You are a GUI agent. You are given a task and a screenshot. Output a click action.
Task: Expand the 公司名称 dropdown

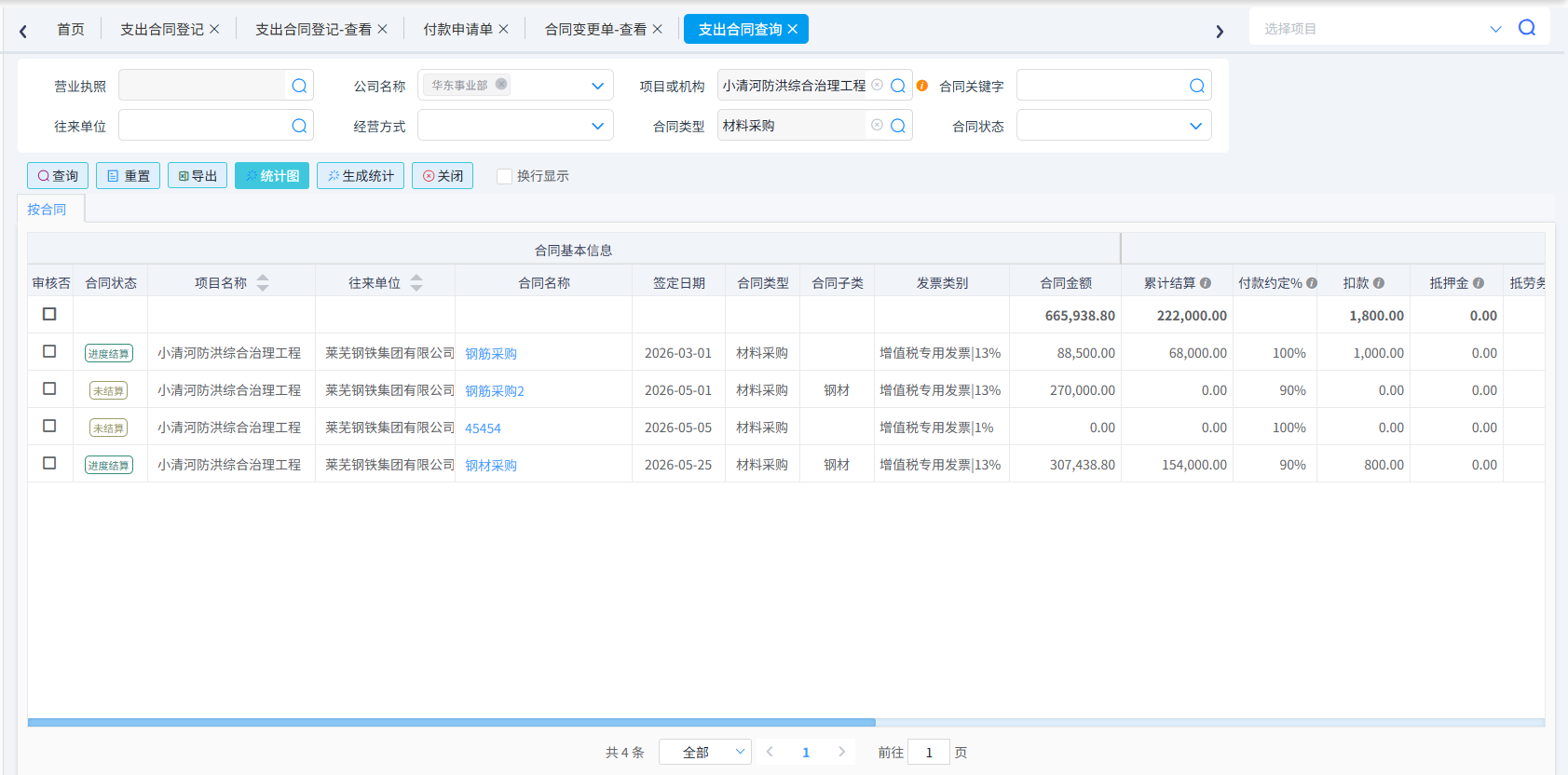[598, 86]
